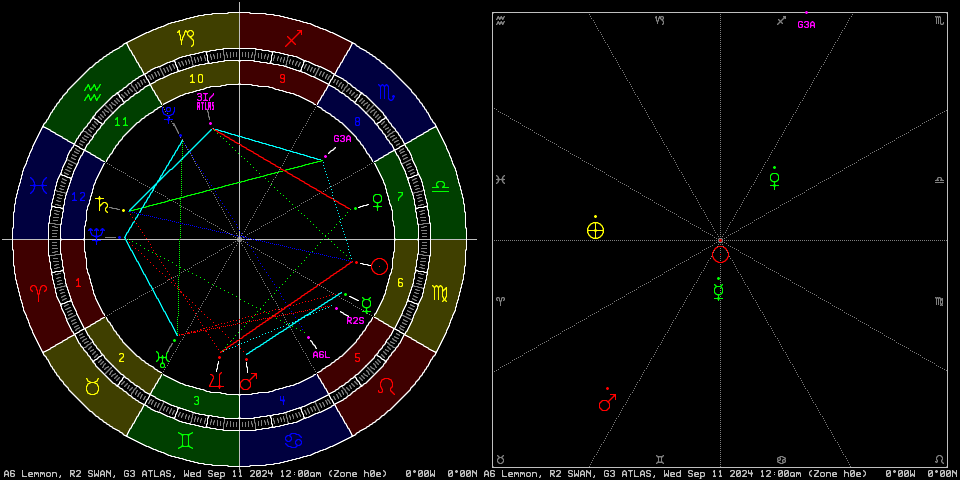Click the Gemini glyph at the wheel's bottom
Image resolution: width=960 pixels, height=480 pixels.
[186, 440]
